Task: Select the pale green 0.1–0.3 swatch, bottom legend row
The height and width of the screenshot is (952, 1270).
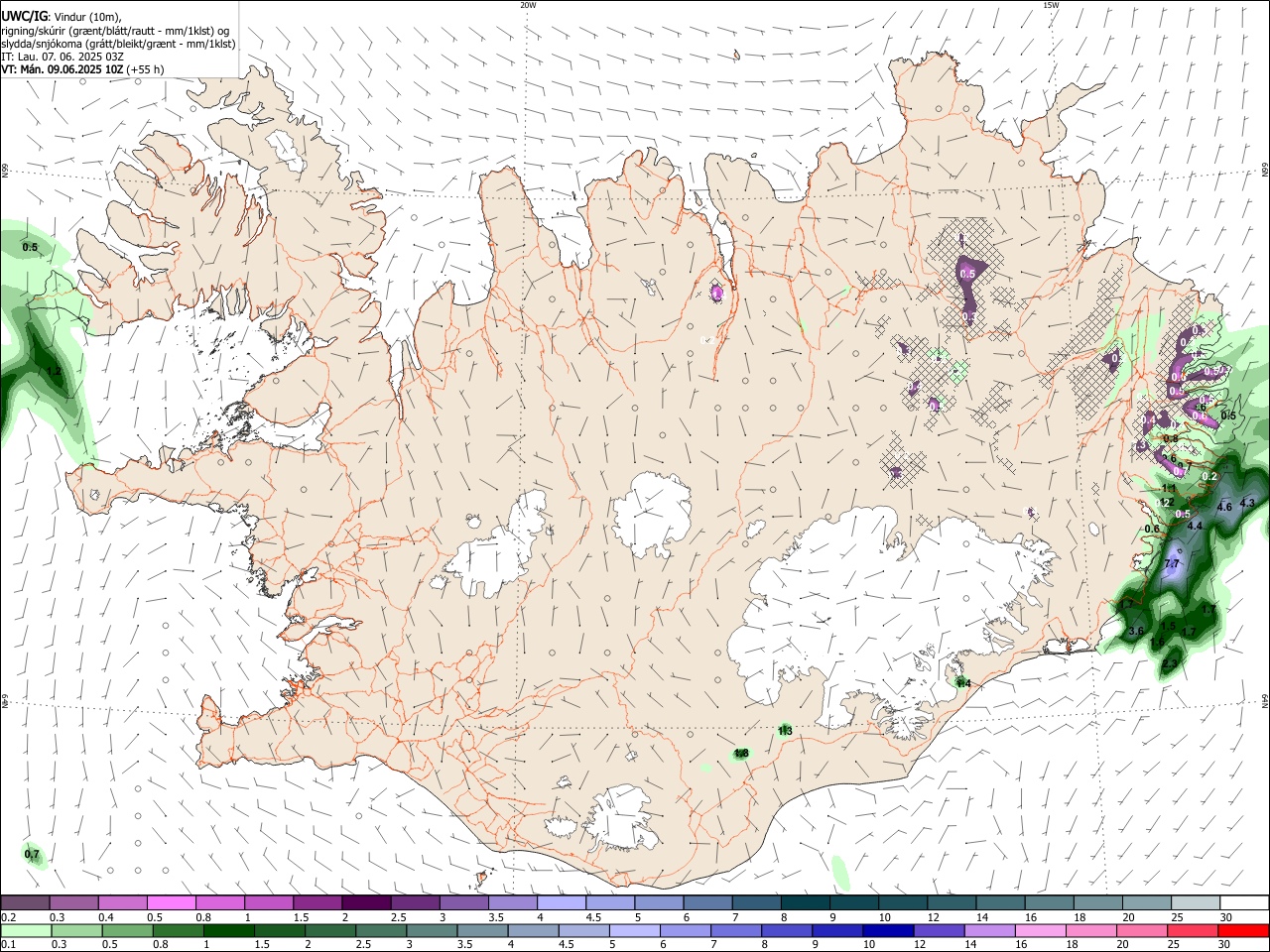Action: [x=25, y=930]
